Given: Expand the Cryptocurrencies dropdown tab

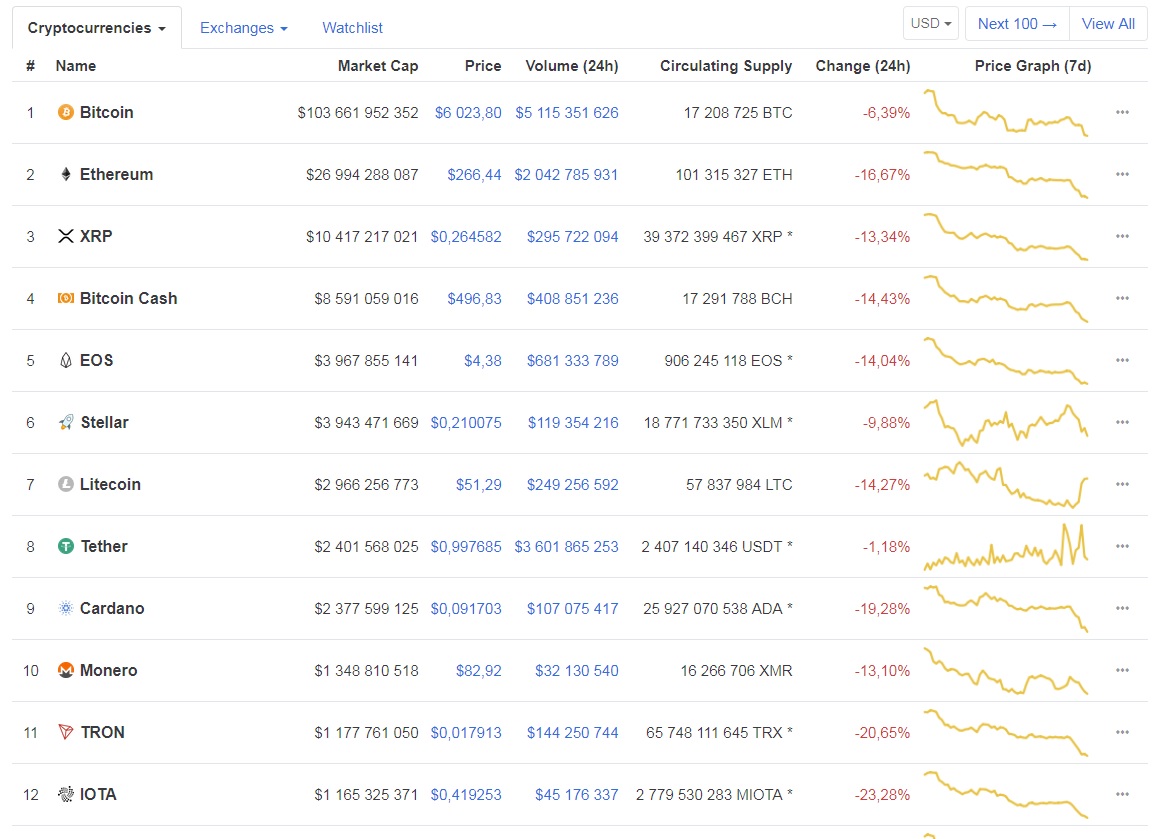Looking at the screenshot, I should pyautogui.click(x=97, y=28).
